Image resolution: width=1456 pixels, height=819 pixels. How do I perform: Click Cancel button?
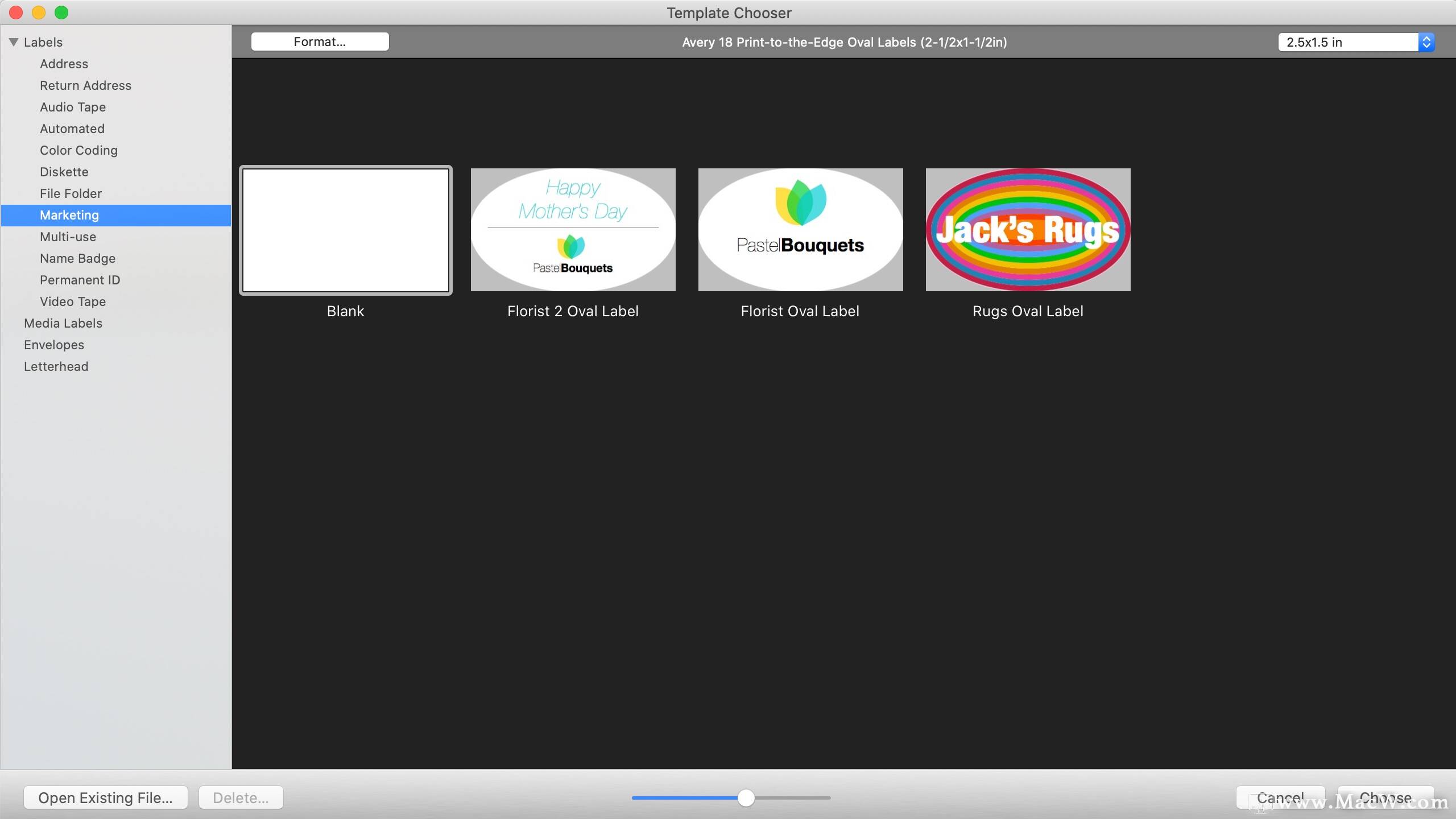click(x=1281, y=798)
